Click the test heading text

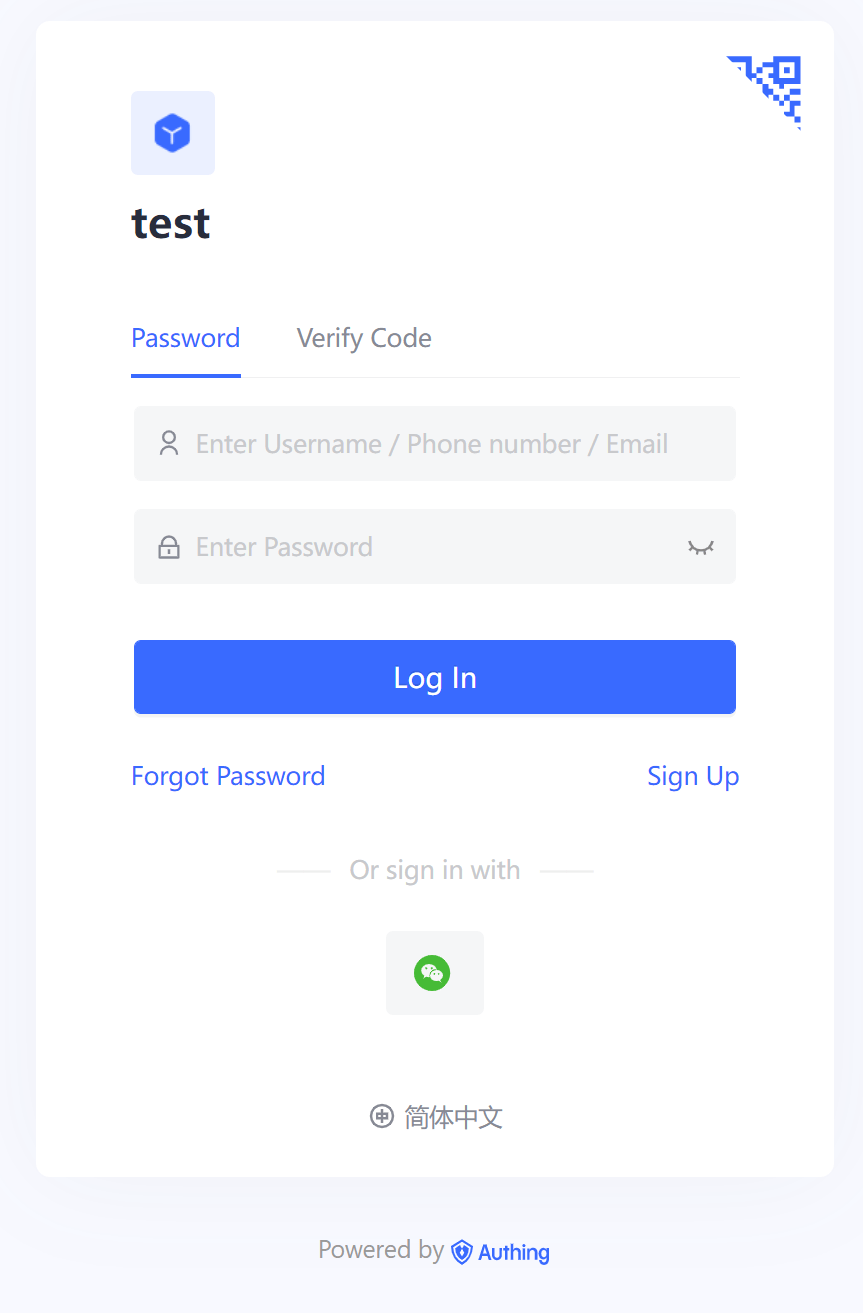coord(170,222)
